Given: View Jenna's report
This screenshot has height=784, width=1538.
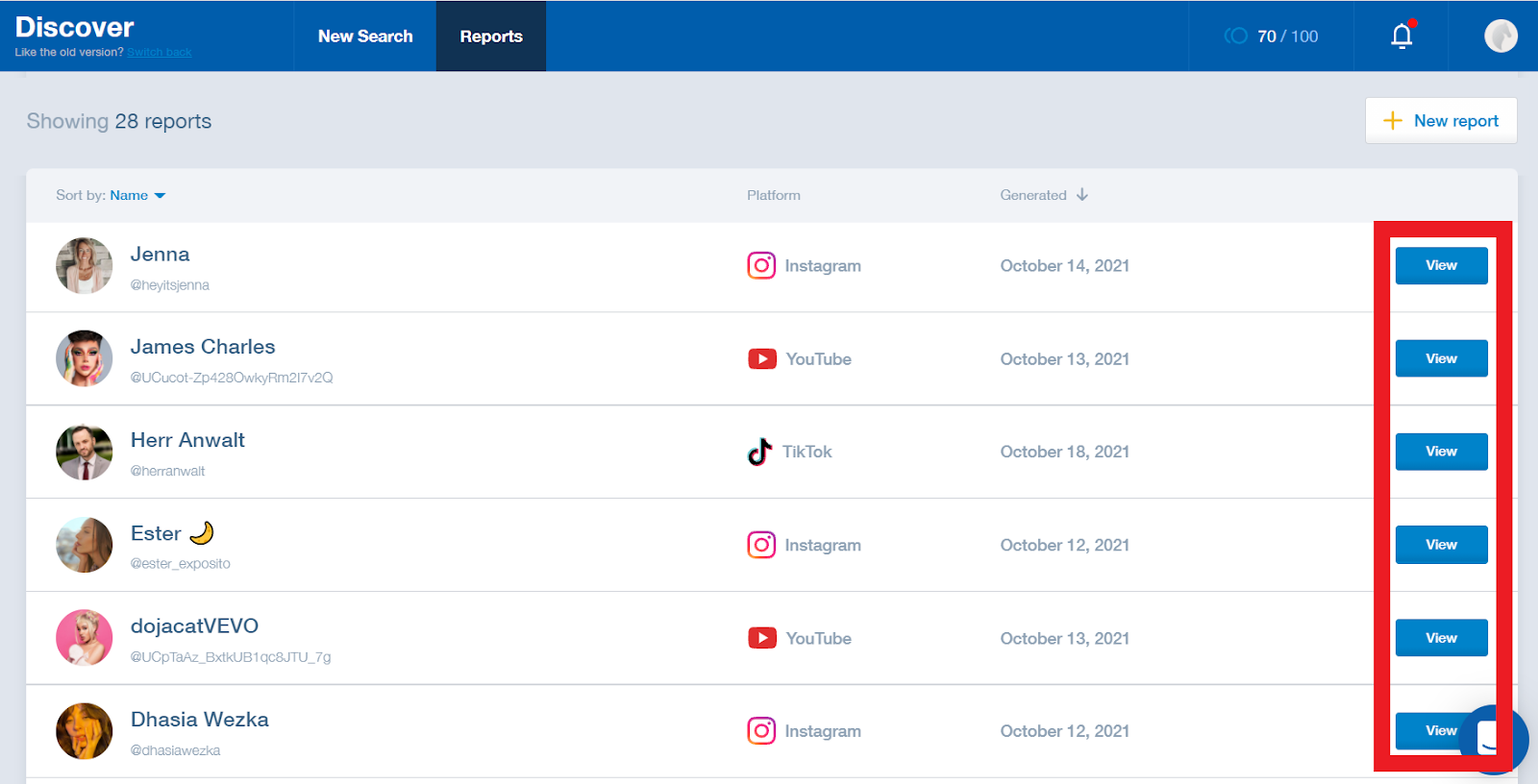Looking at the screenshot, I should [1441, 265].
